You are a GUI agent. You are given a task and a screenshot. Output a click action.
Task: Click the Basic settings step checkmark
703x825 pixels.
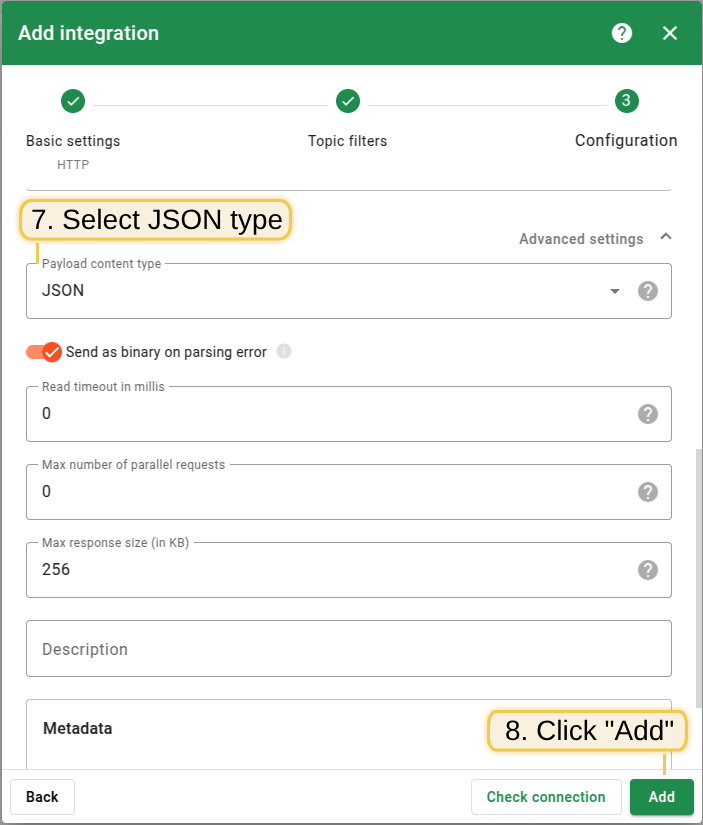click(x=73, y=101)
